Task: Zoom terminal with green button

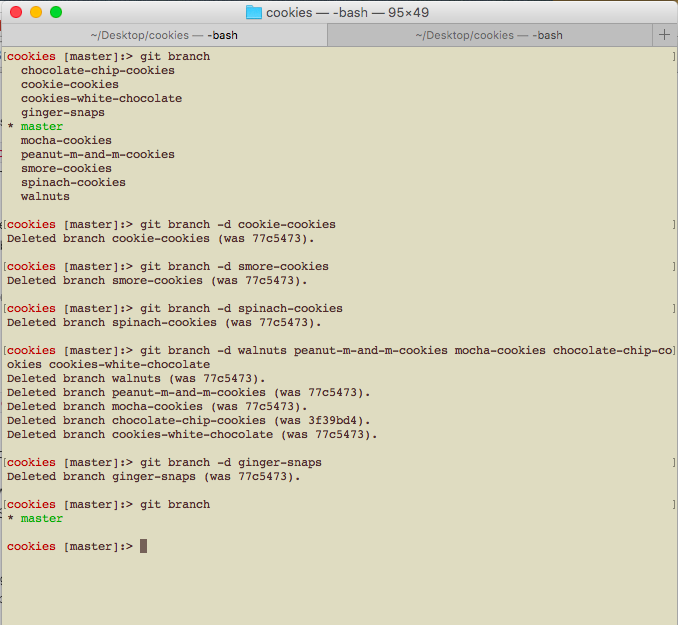Action: tap(56, 12)
